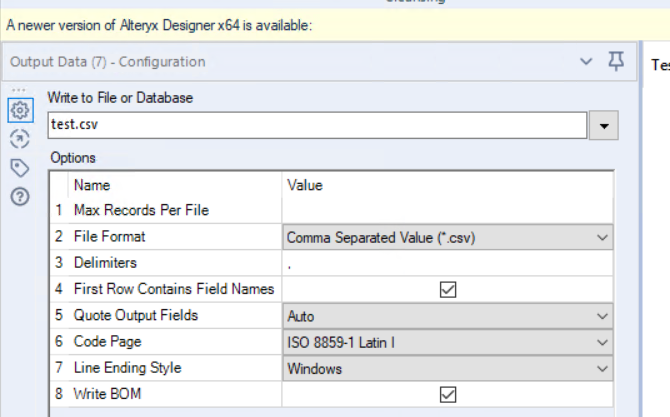Uncheck the Write BOM checkbox
Screen dimensions: 670x417
coord(448,394)
